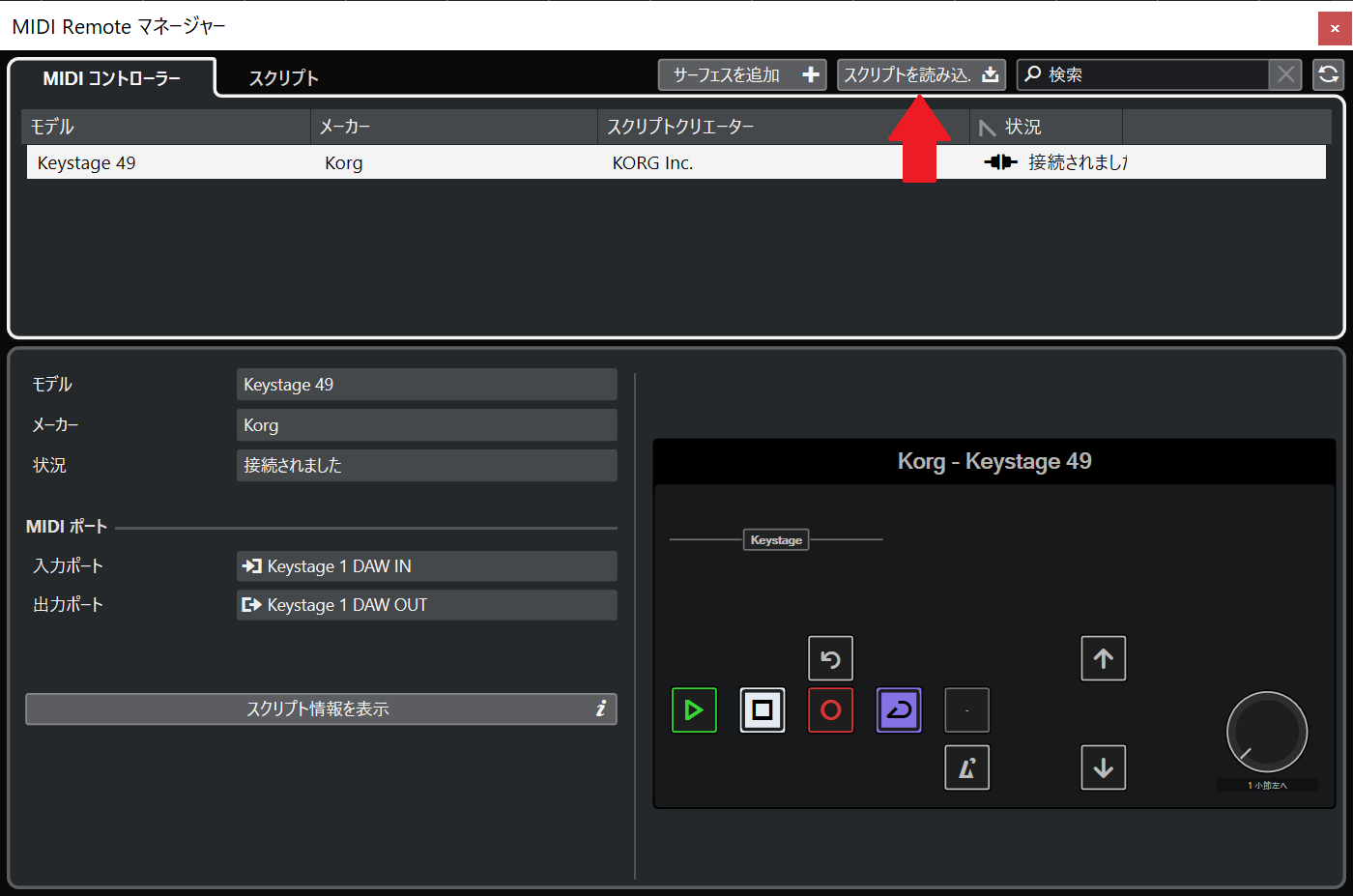Open the 出力ポート Keystage 1 DAW OUT dropdown

tap(426, 605)
